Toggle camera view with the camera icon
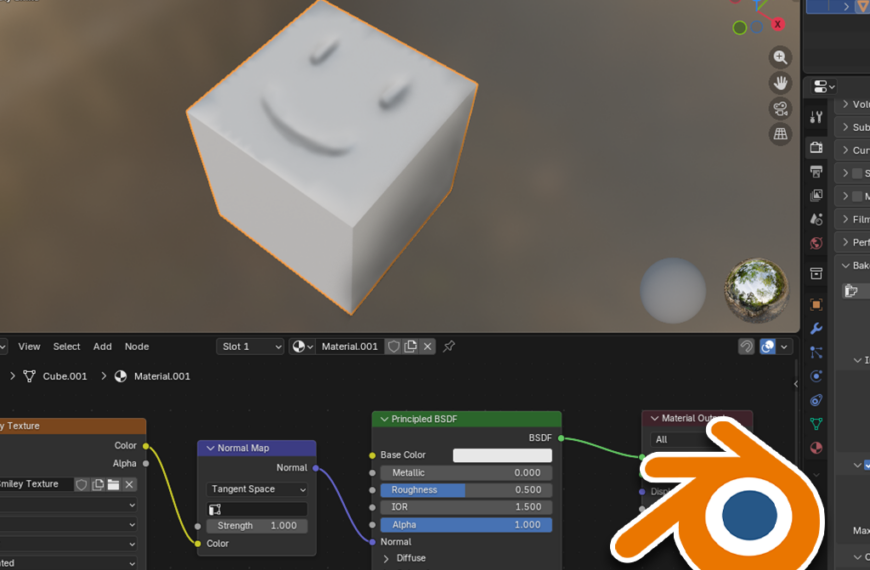The image size is (870, 570). click(x=780, y=108)
